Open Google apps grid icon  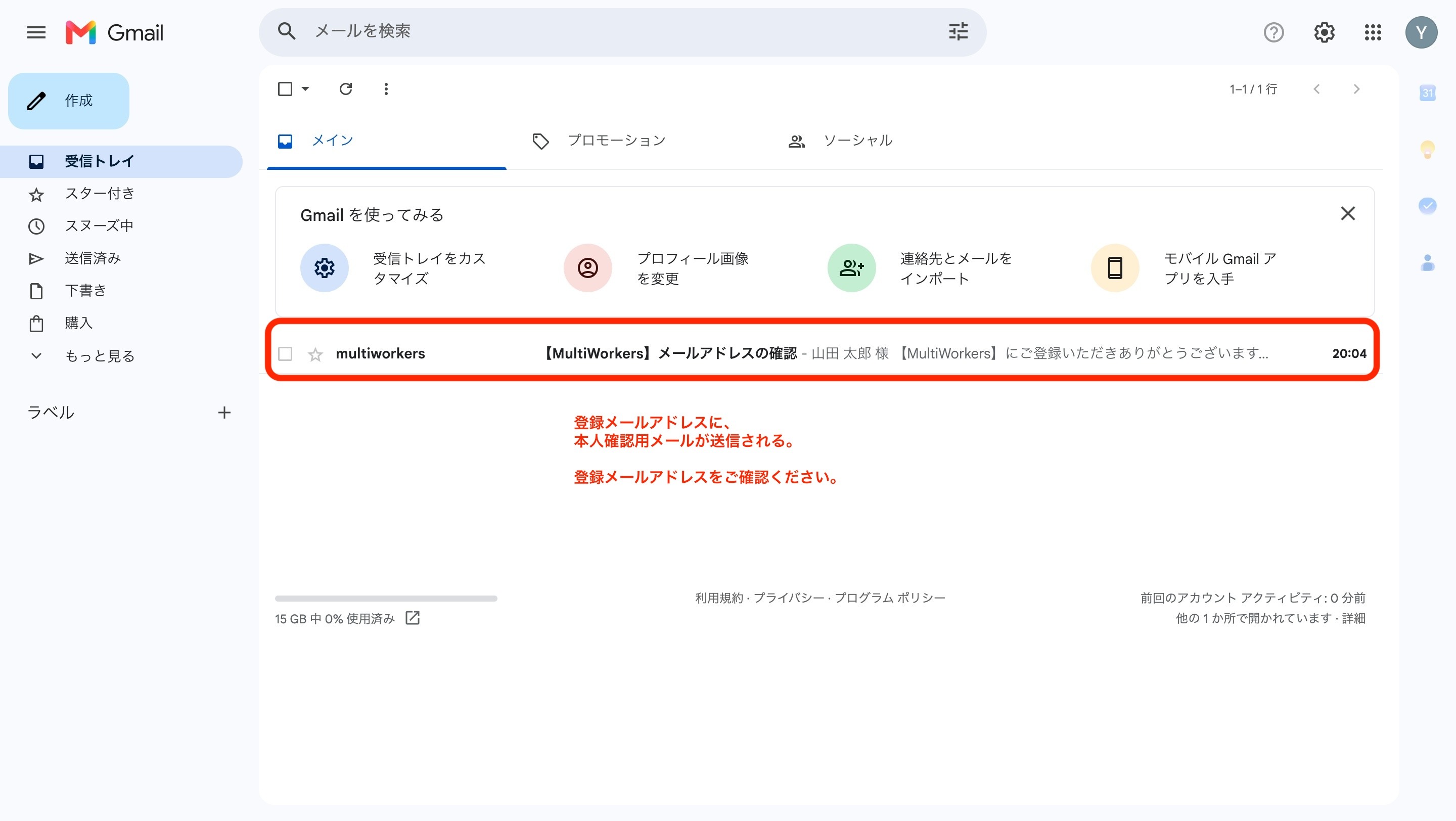click(x=1373, y=32)
